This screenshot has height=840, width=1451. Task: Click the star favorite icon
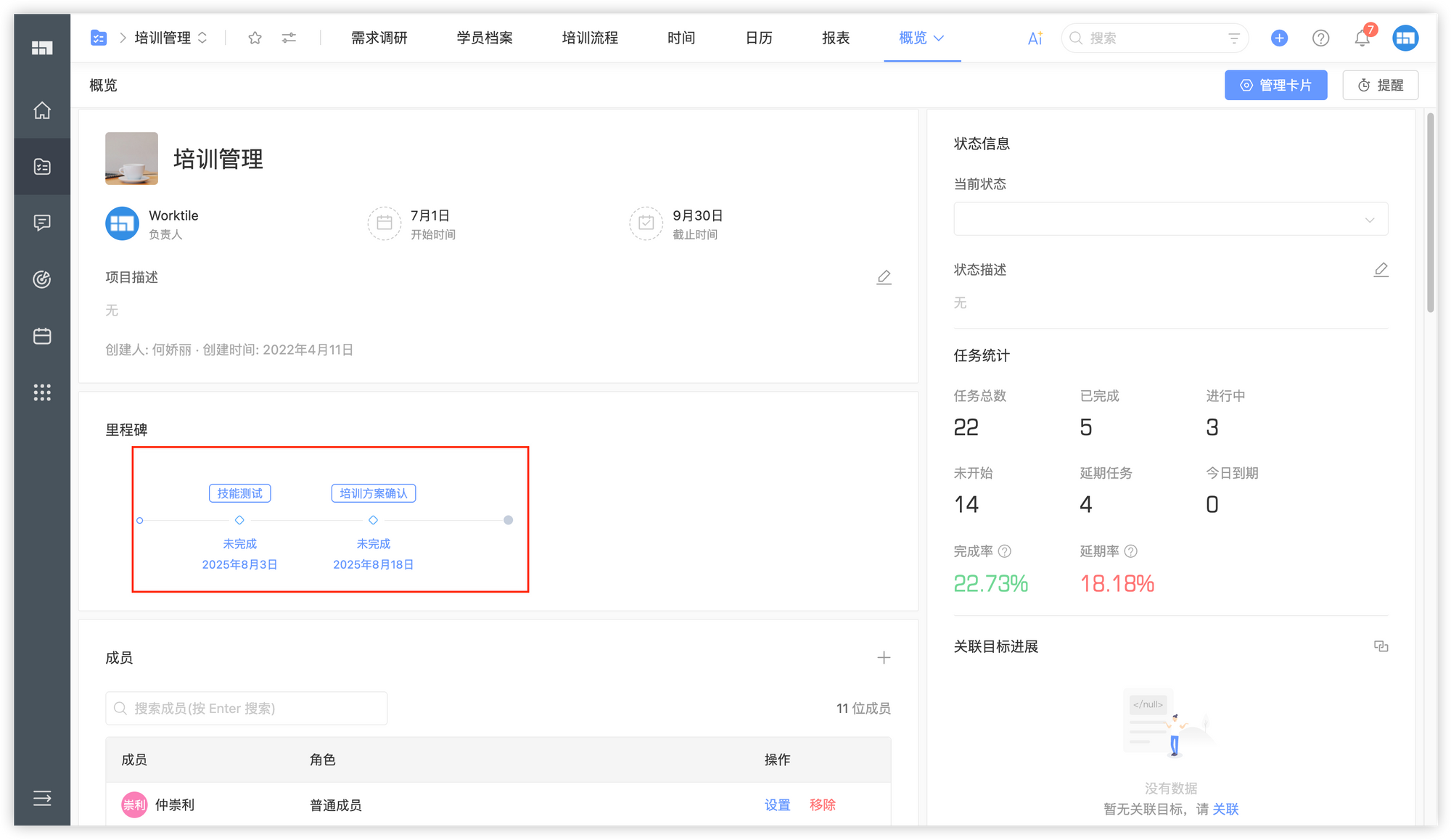(x=255, y=38)
